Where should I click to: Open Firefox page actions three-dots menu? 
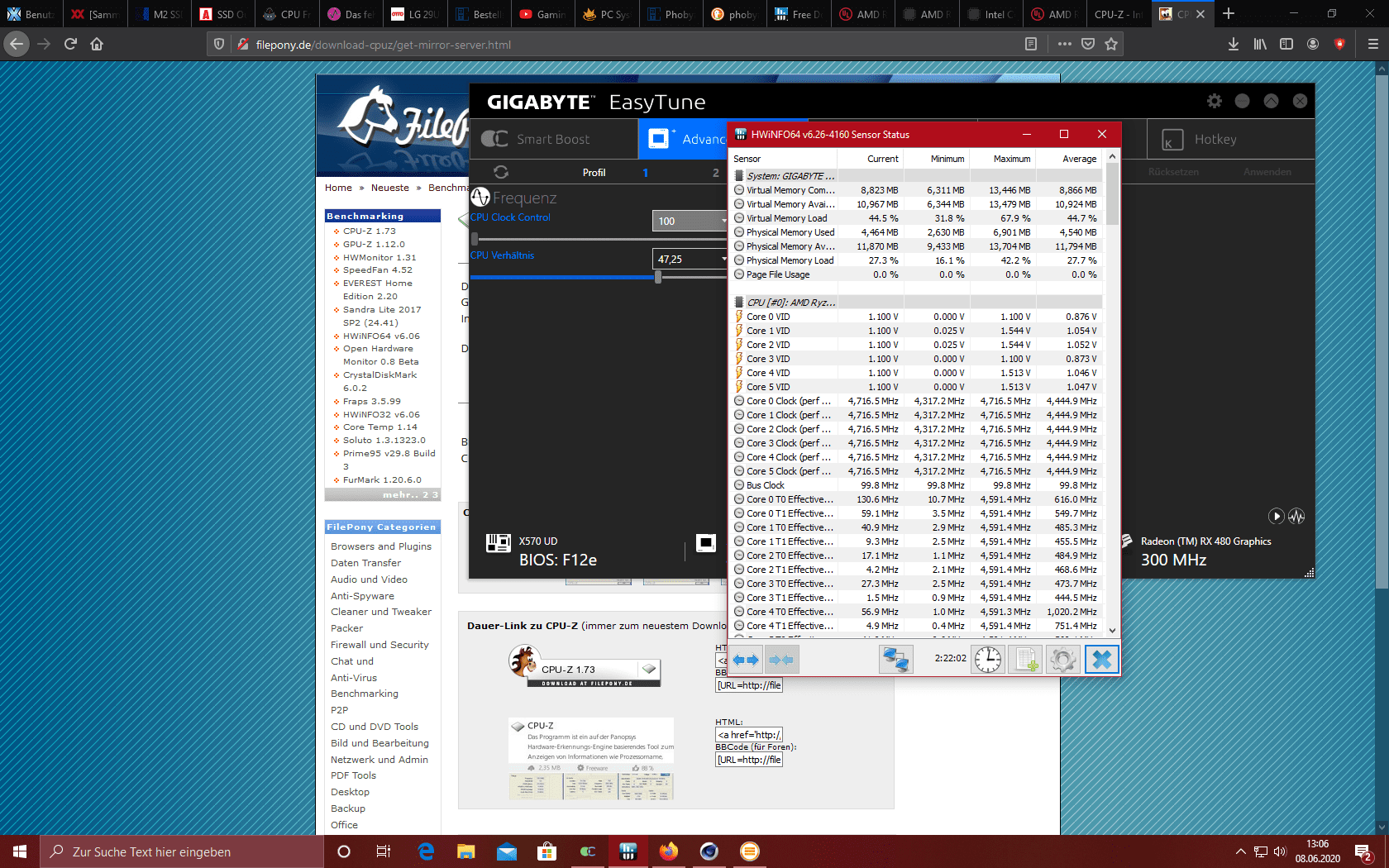click(1064, 44)
